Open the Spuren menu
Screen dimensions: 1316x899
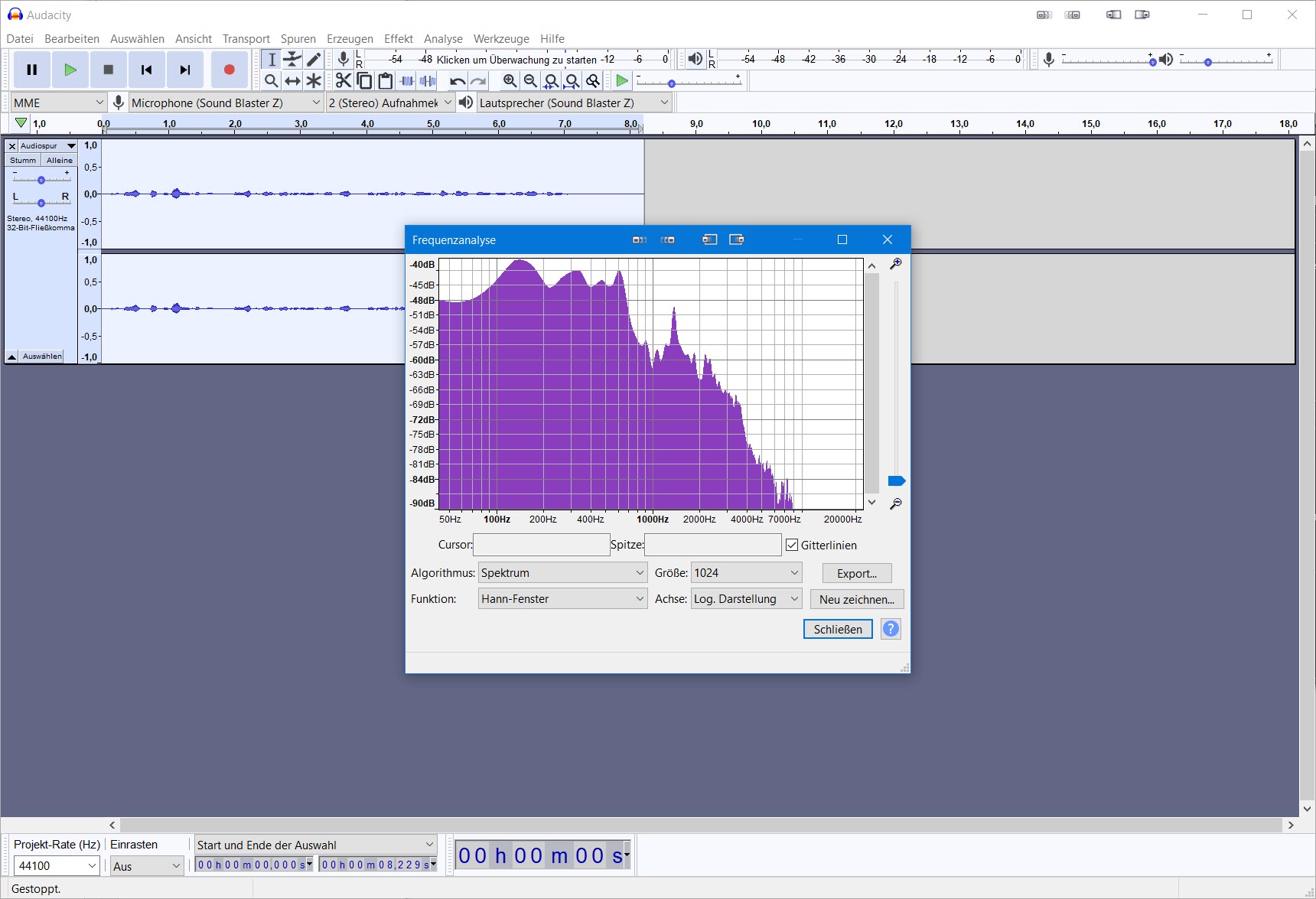[298, 39]
